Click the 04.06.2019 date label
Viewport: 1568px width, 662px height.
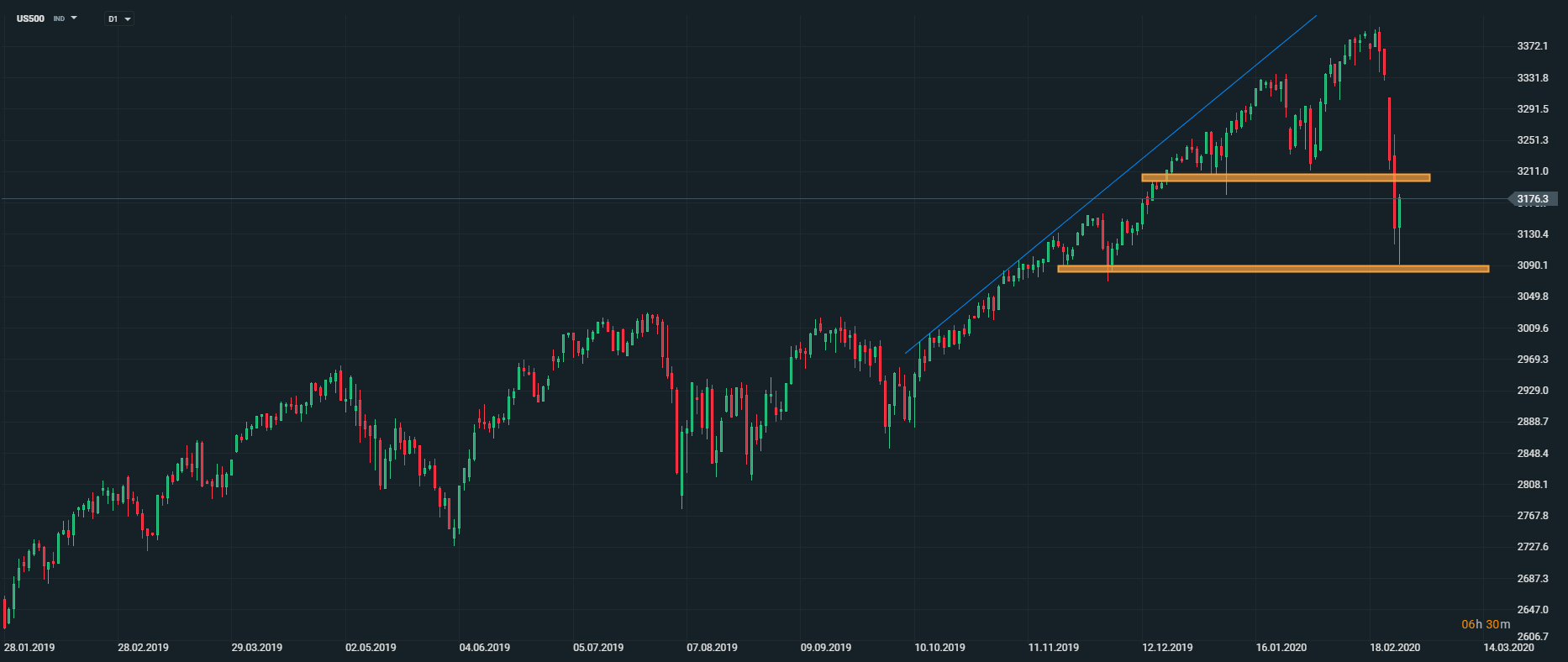pos(484,648)
